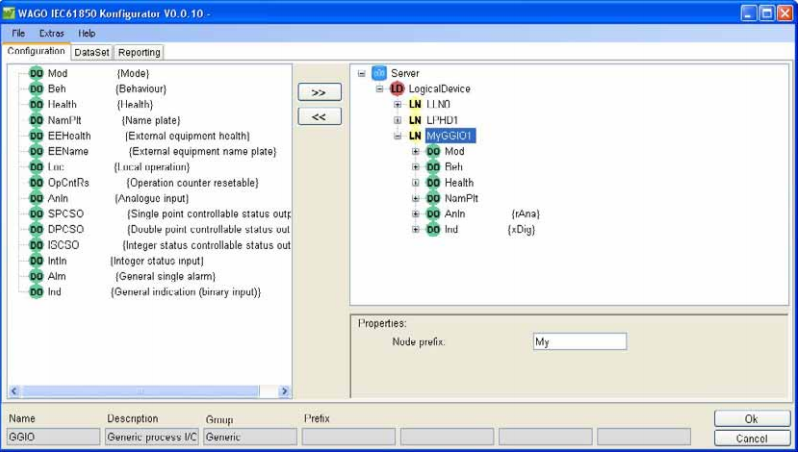Screen dimensions: 798x453
Task: Switch to the Configuration tab
Action: click(36, 51)
